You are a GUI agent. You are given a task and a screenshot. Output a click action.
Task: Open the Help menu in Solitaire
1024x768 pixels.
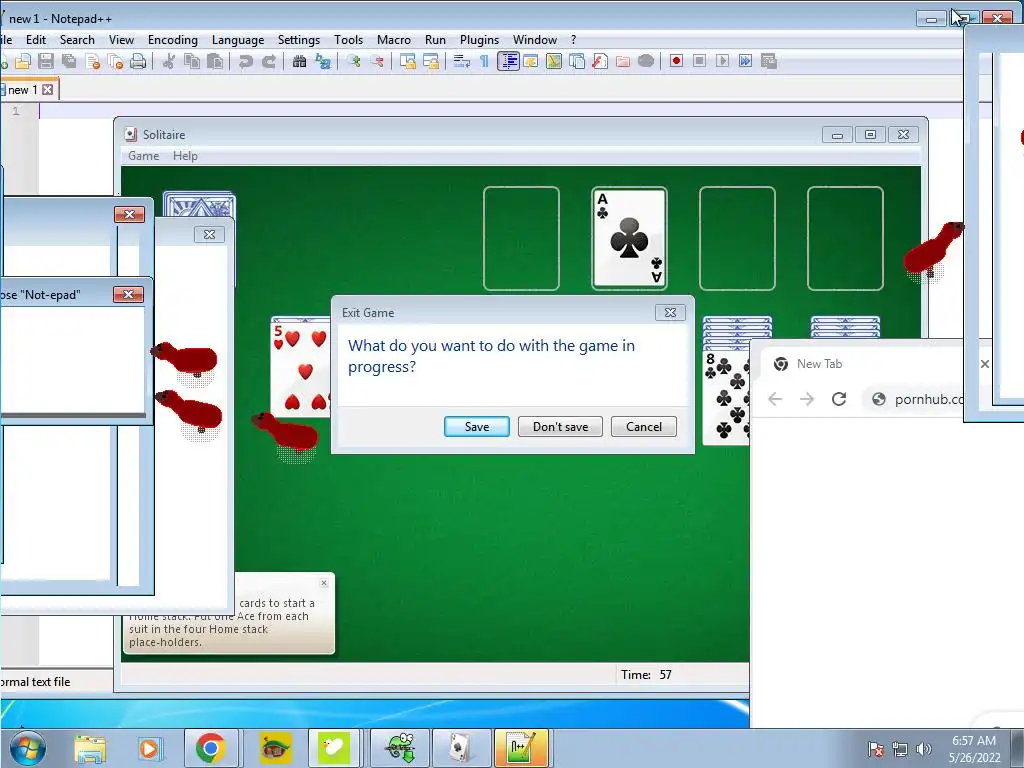click(185, 156)
